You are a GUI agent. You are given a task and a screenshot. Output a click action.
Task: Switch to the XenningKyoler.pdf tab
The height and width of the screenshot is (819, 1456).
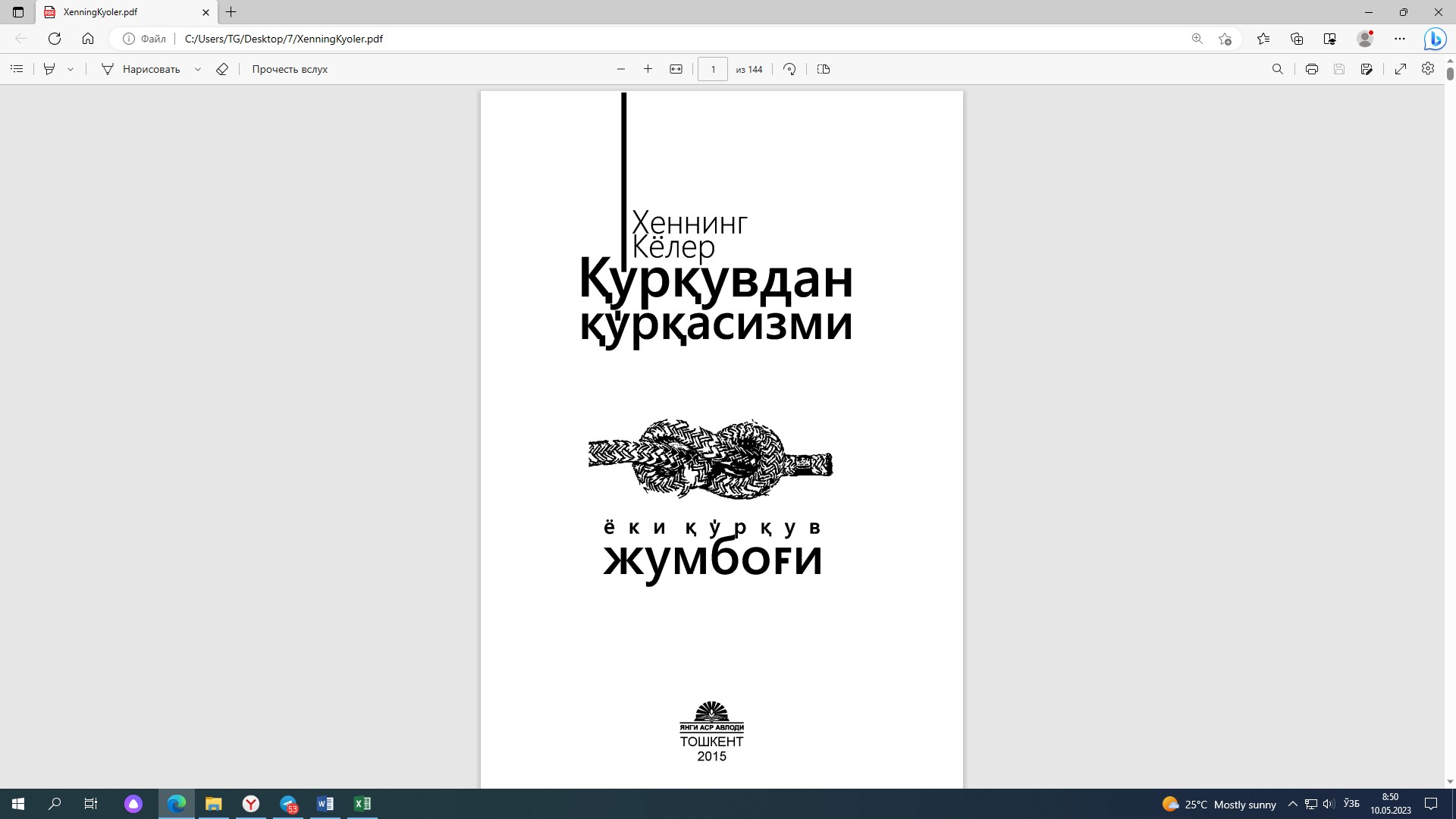pos(121,12)
